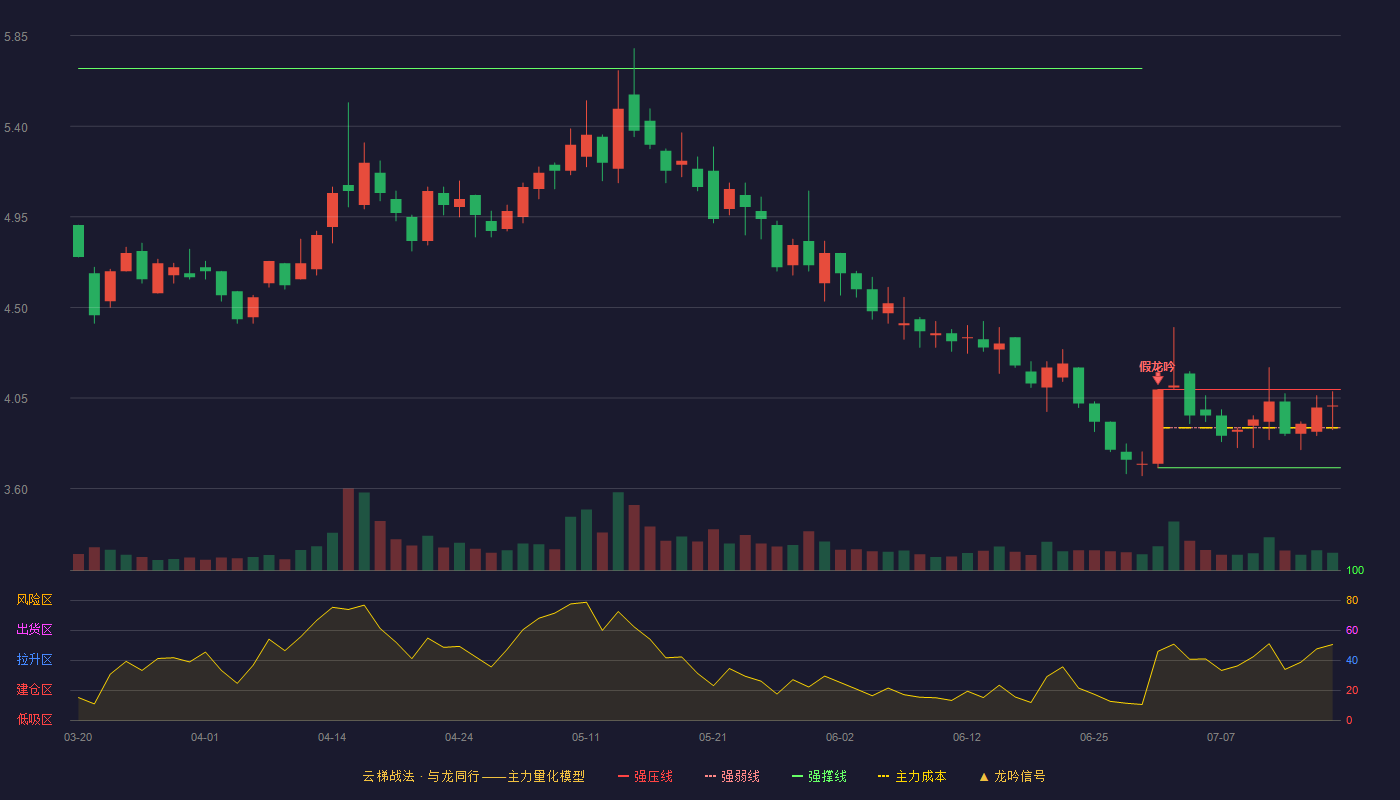Viewport: 1400px width, 800px height.
Task: Click the indicator scale value 20
Action: point(1352,690)
